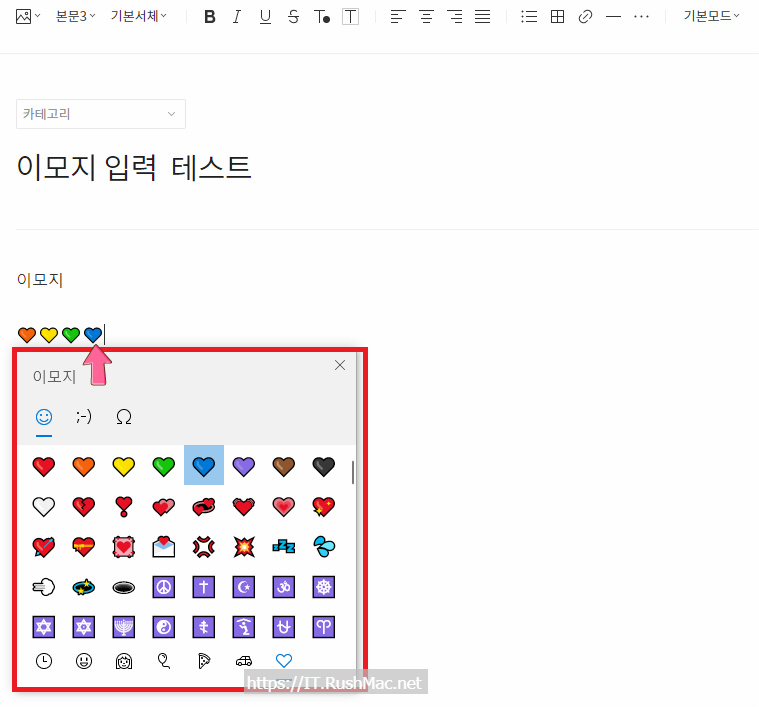Insert the orange heart emoji from picker
759x707 pixels.
tap(84, 466)
